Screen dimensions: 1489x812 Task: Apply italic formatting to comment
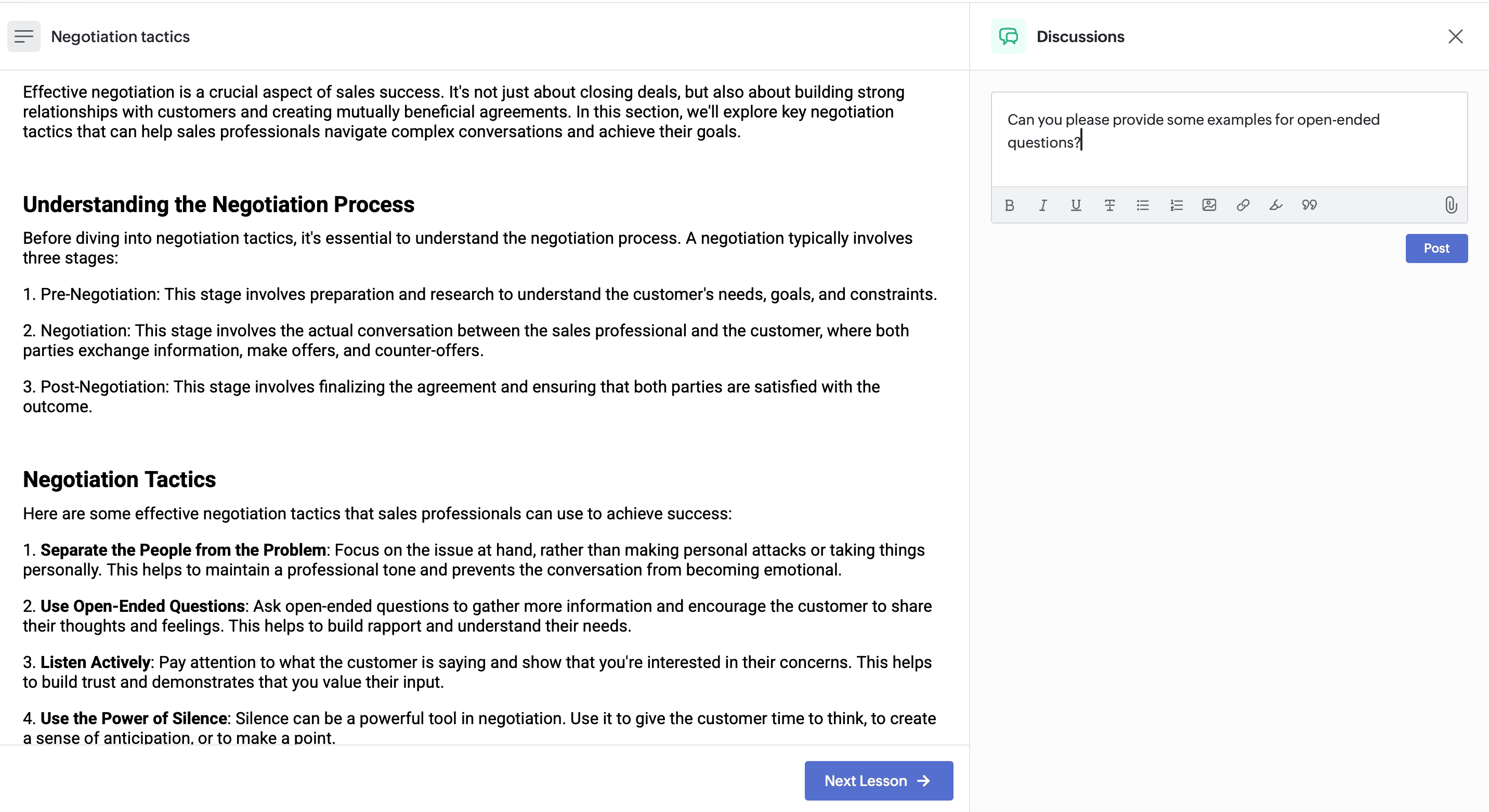click(1043, 205)
